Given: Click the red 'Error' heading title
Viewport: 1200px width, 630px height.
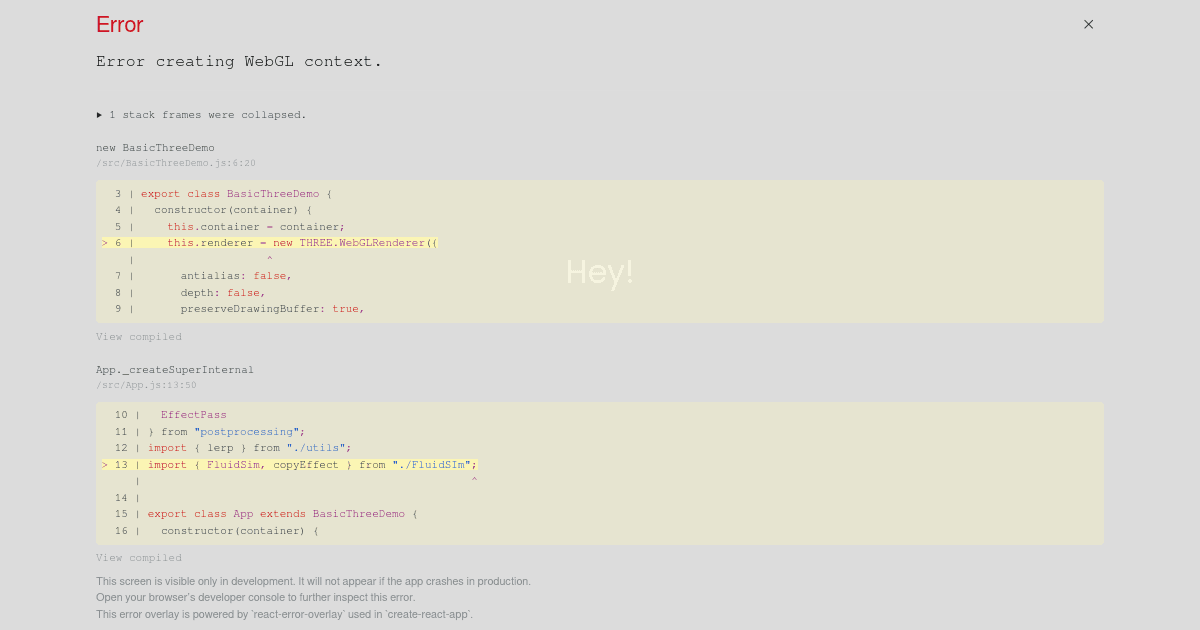Looking at the screenshot, I should pyautogui.click(x=119, y=24).
